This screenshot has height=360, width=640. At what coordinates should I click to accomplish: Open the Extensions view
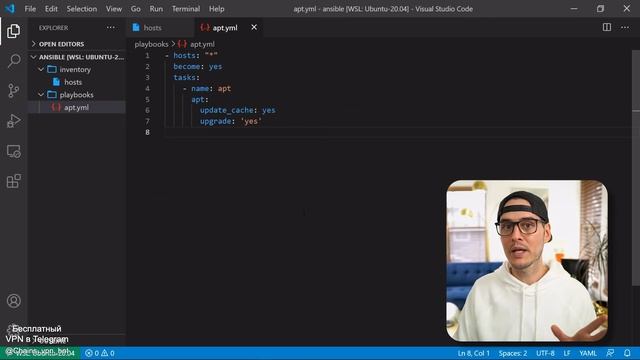pos(13,181)
